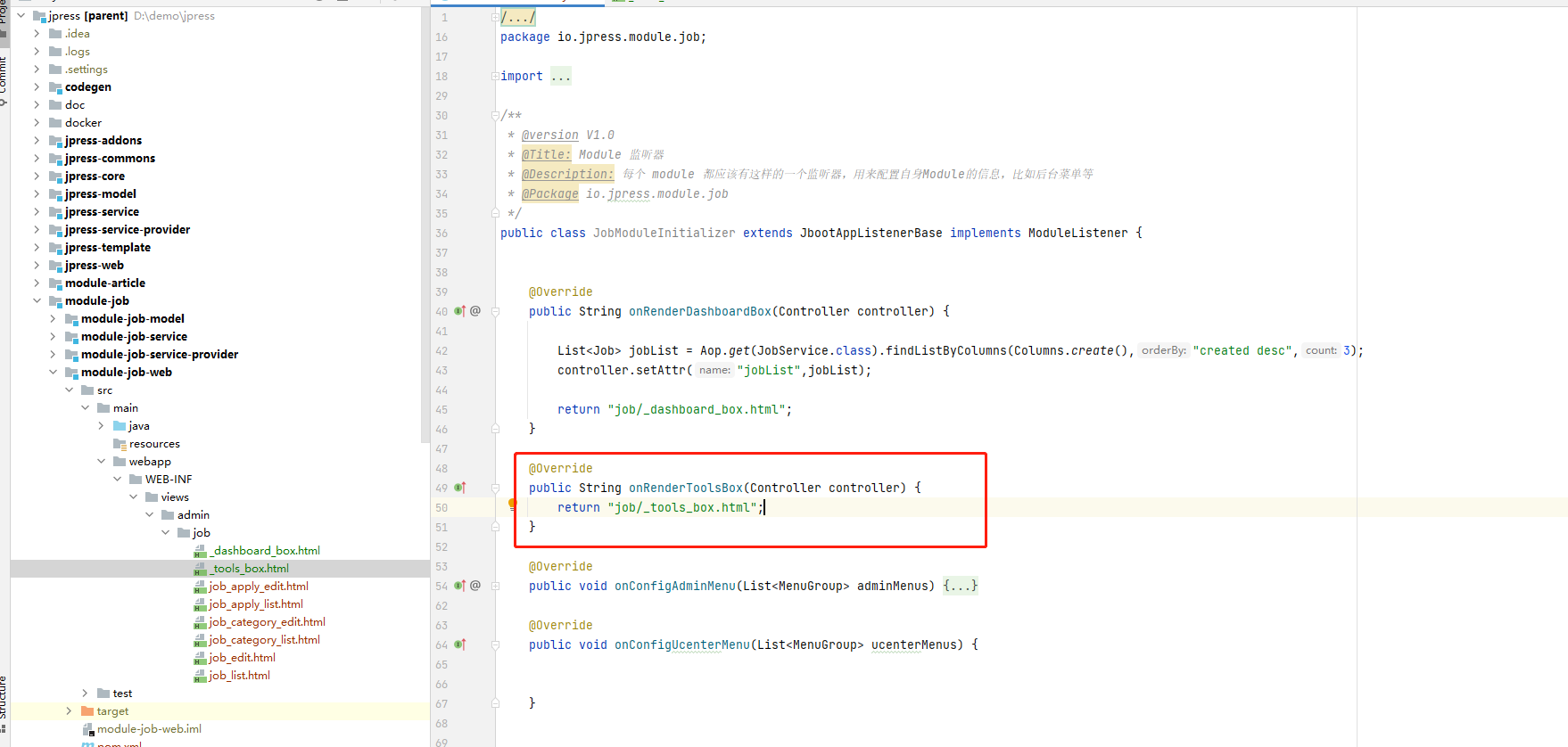Viewport: 1568px width, 747px height.
Task: Expand module-job-model node
Action: (x=53, y=319)
